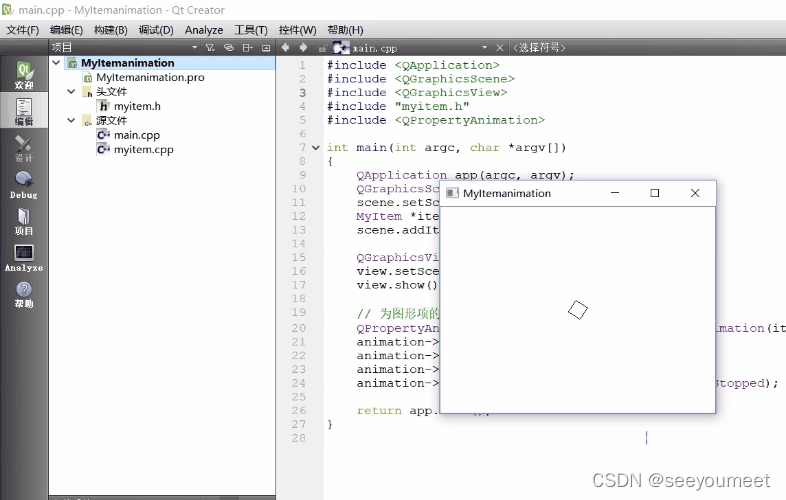The width and height of the screenshot is (786, 500).
Task: Collapse the sources (源文件) folder
Action: click(x=71, y=120)
